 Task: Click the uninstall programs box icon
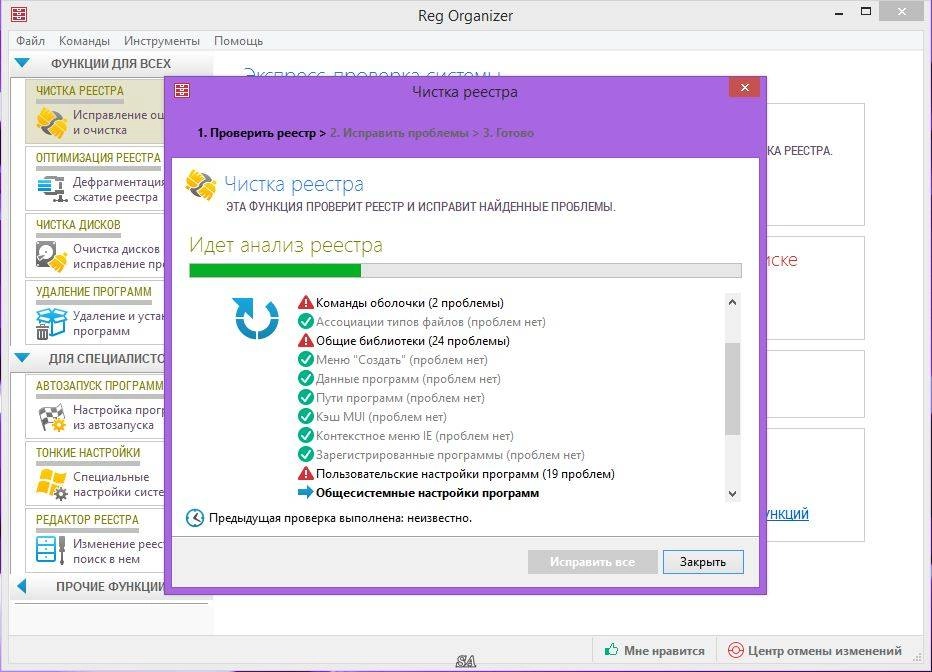(52, 323)
